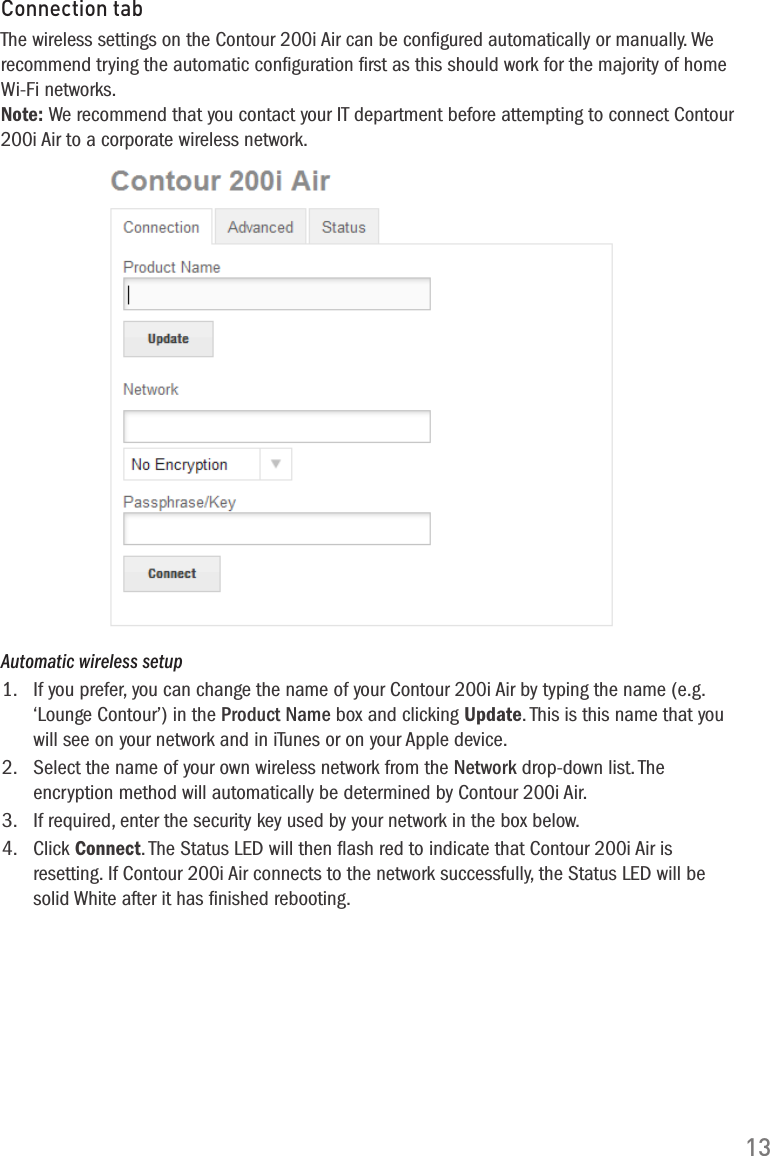This screenshot has width=770, height=1156.
Task: Click into the Network name field
Action: (x=277, y=426)
